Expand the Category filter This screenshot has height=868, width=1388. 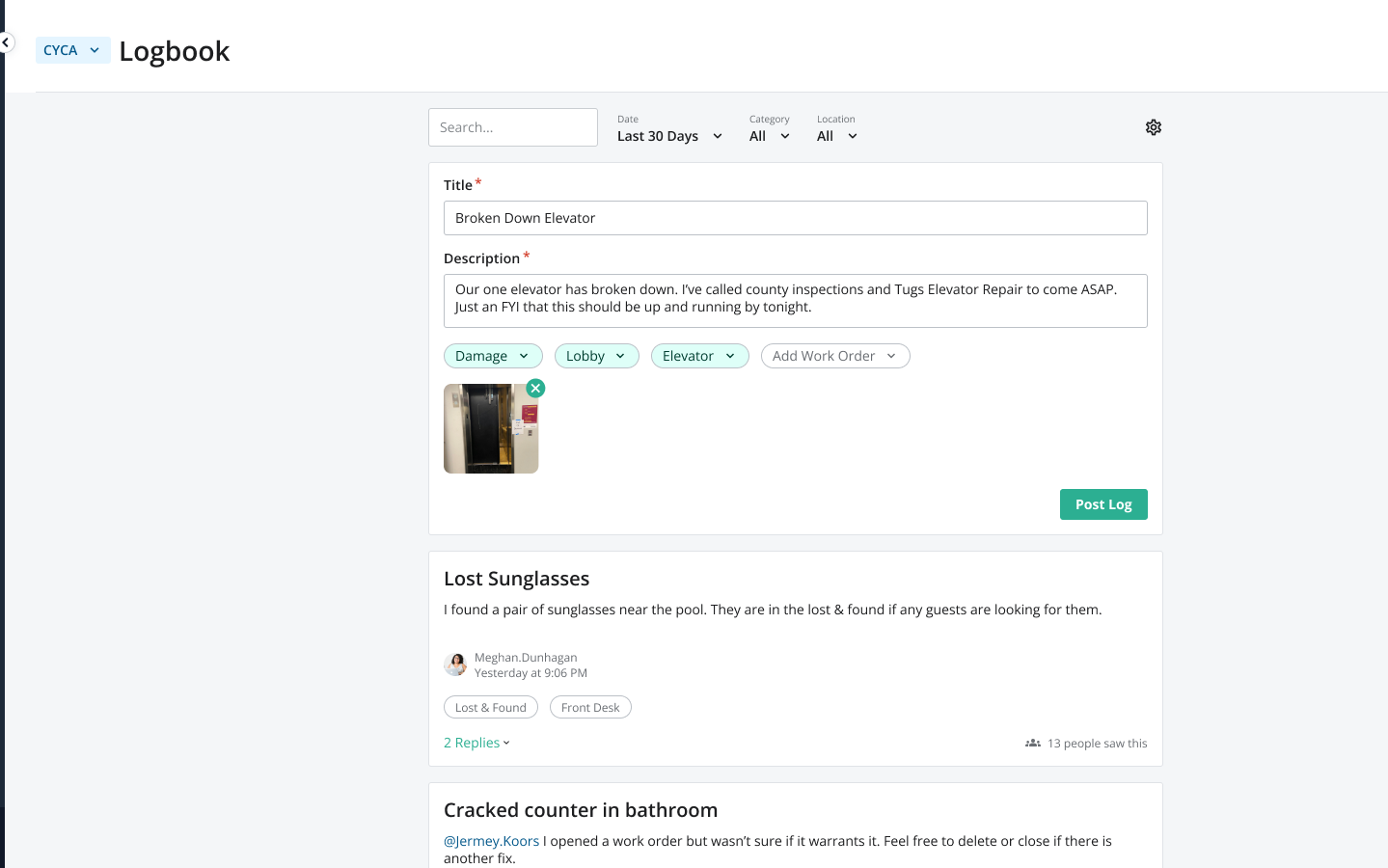pos(769,136)
